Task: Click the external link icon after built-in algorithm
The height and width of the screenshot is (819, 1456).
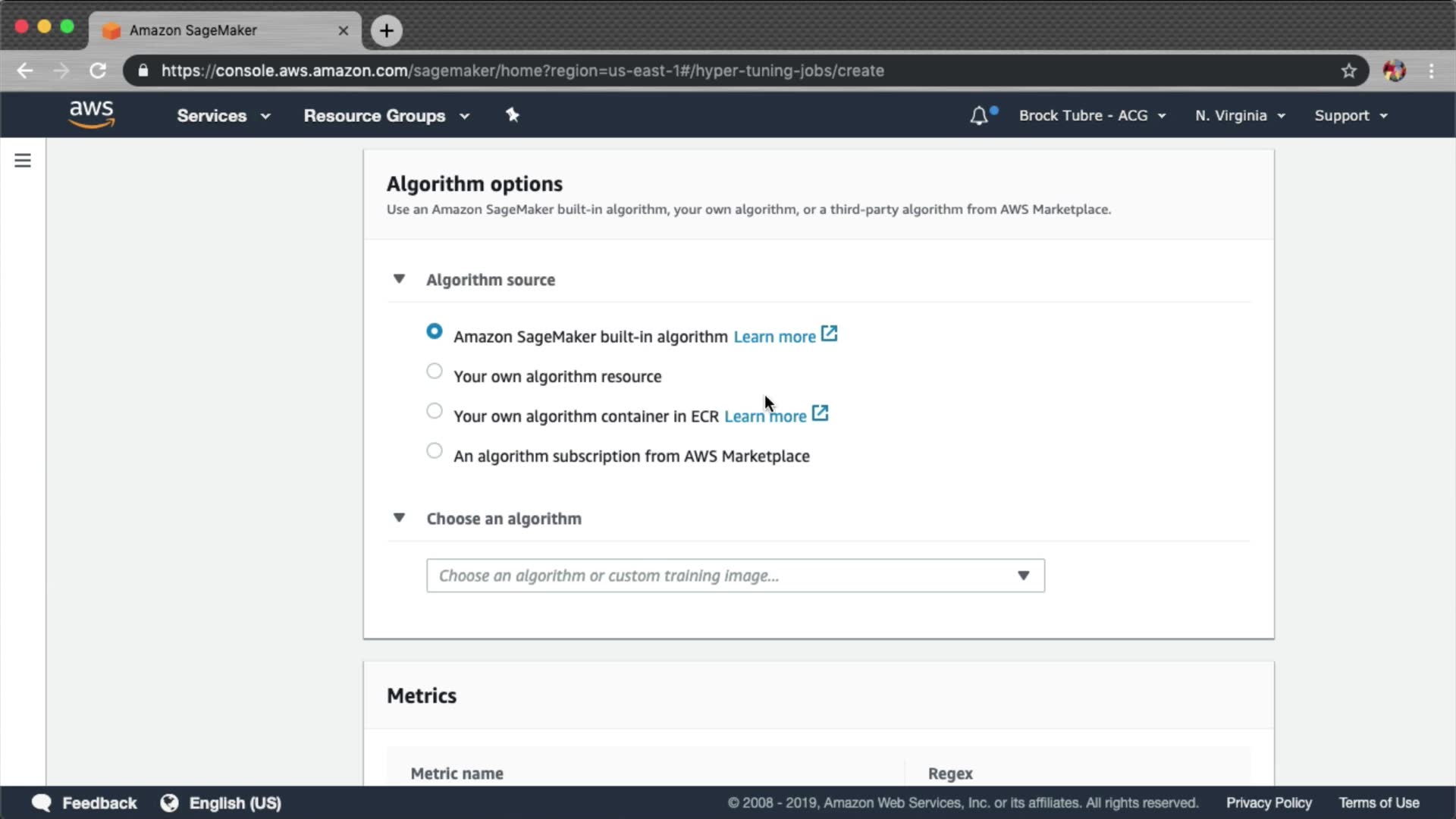Action: (830, 334)
